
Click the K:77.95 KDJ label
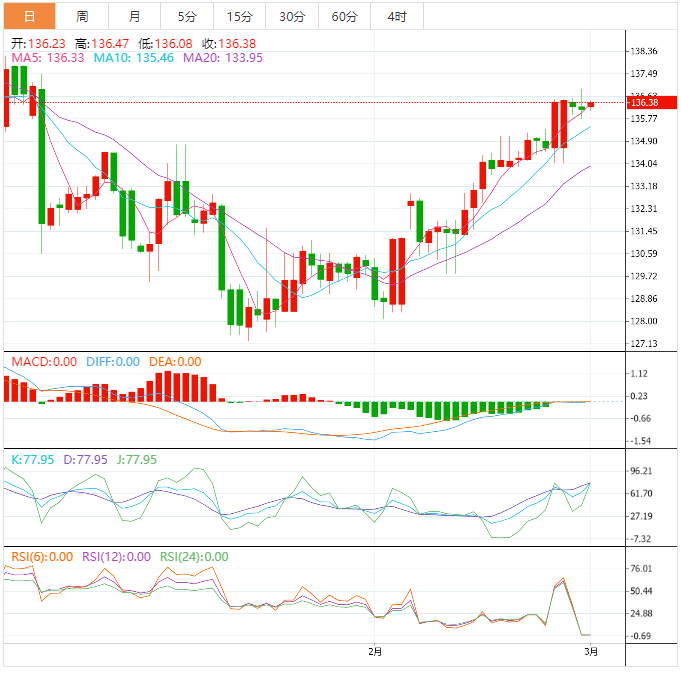click(x=33, y=459)
